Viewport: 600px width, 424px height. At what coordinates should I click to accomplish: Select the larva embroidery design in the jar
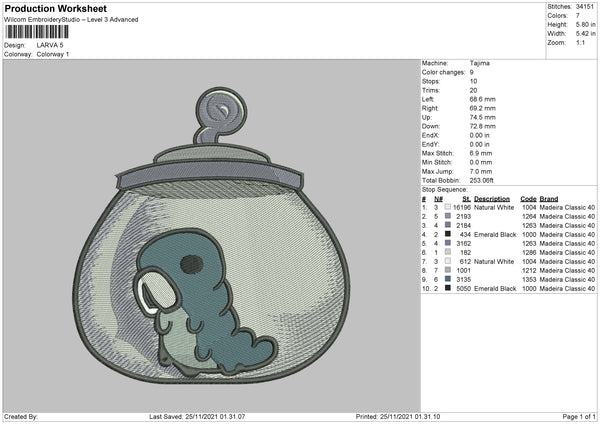coord(203,293)
